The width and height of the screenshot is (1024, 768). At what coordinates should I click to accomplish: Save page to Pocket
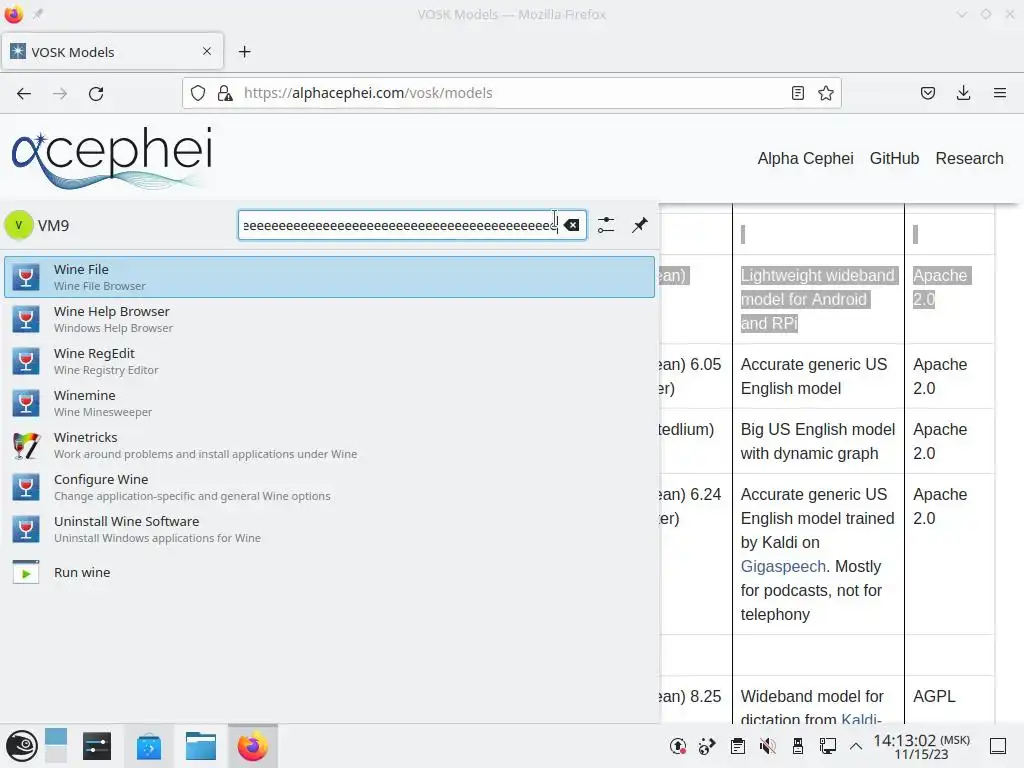tap(928, 93)
